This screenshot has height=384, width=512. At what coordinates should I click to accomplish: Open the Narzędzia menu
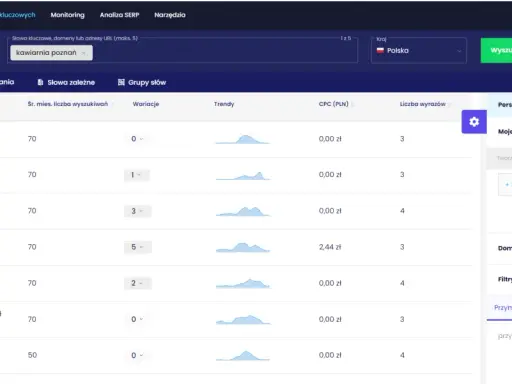(x=170, y=15)
